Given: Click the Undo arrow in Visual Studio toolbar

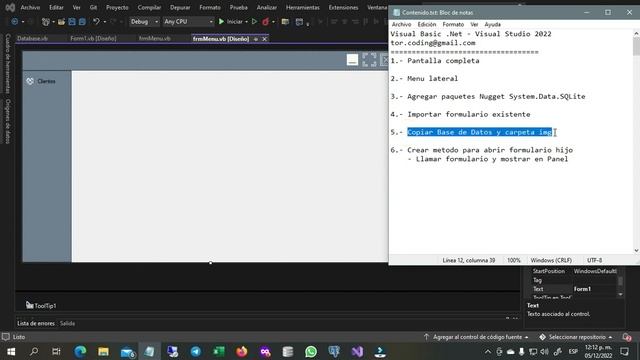Looking at the screenshot, I should [96, 21].
